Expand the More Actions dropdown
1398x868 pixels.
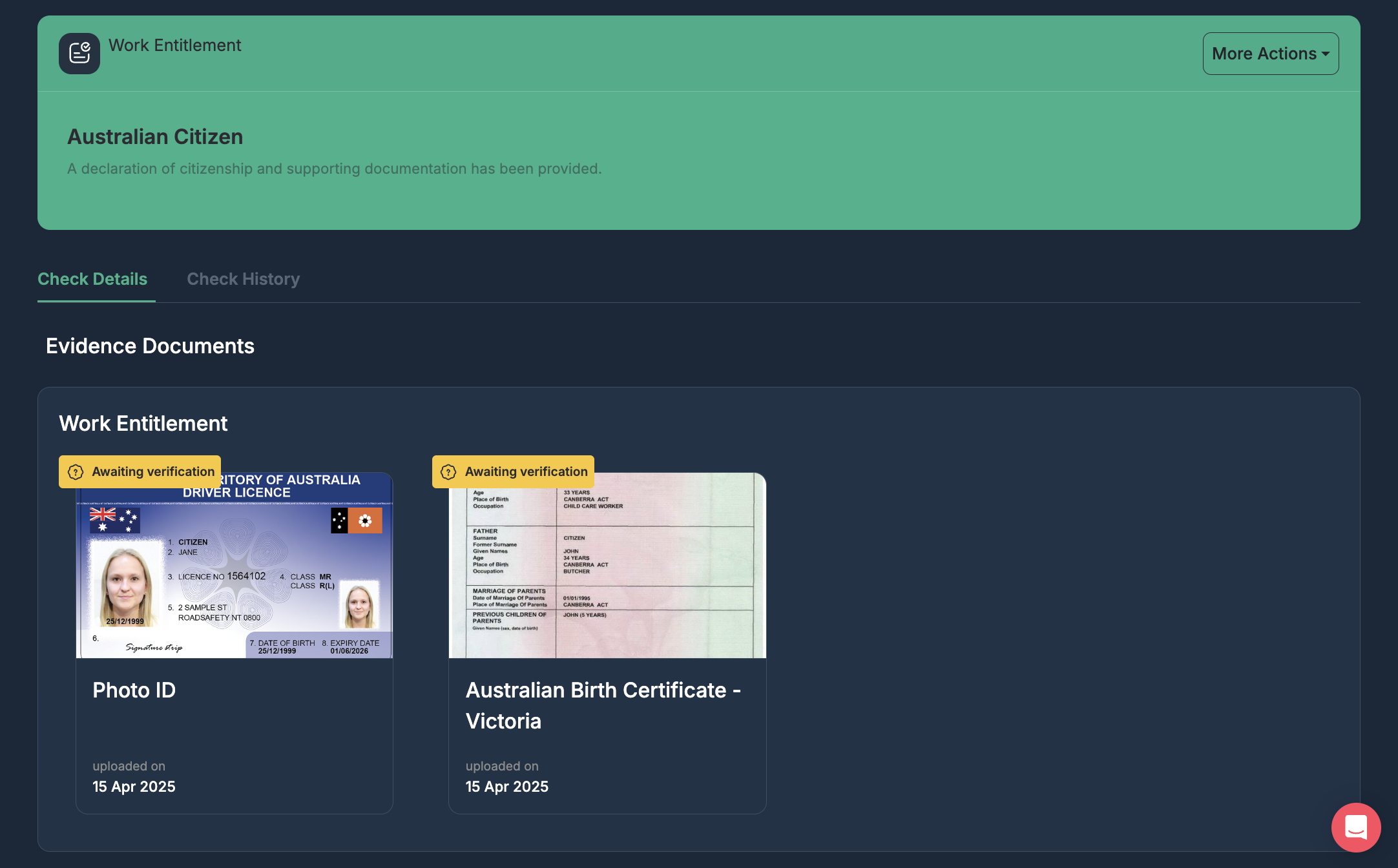1270,54
